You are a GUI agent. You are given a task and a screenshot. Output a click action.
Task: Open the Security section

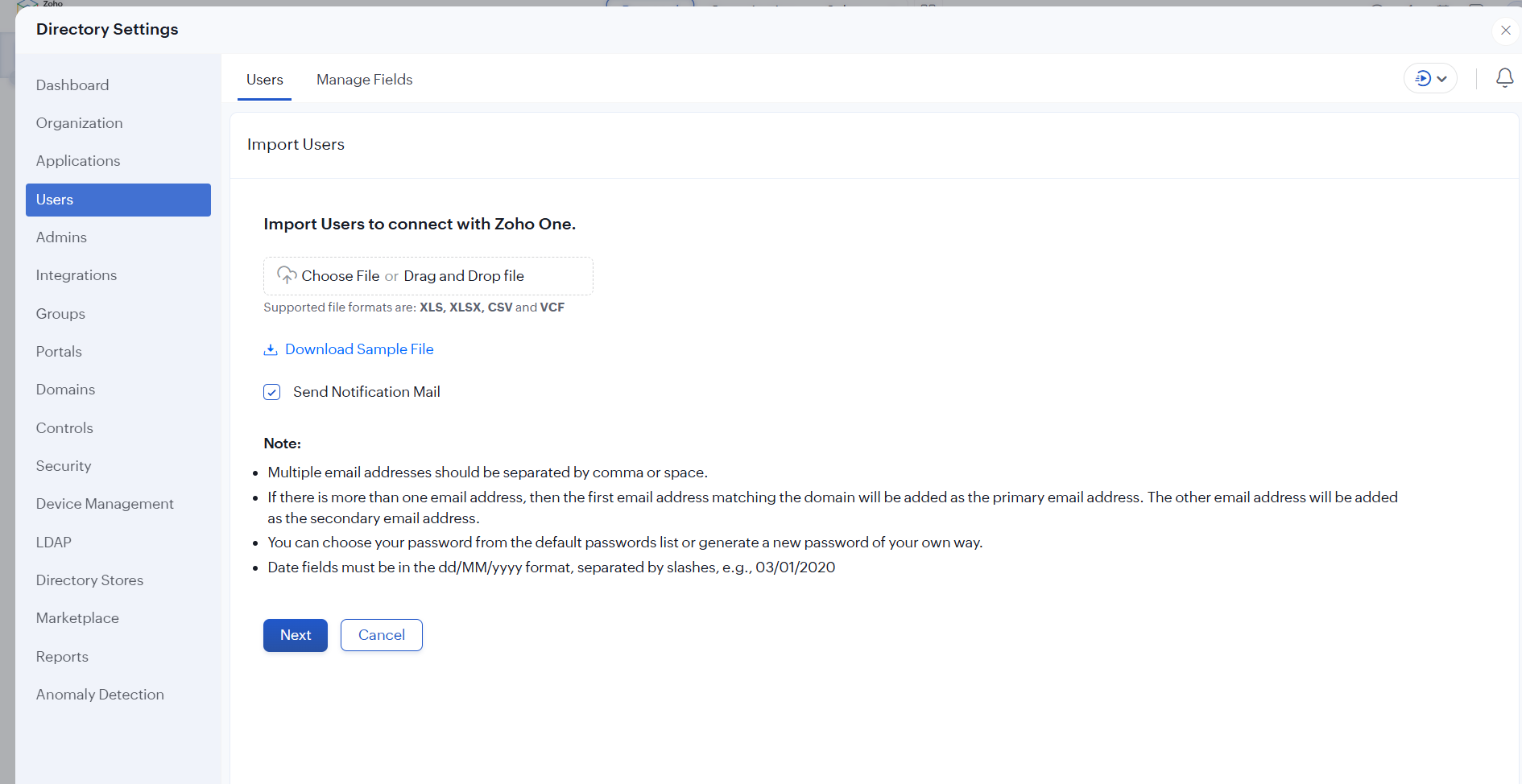click(x=64, y=466)
